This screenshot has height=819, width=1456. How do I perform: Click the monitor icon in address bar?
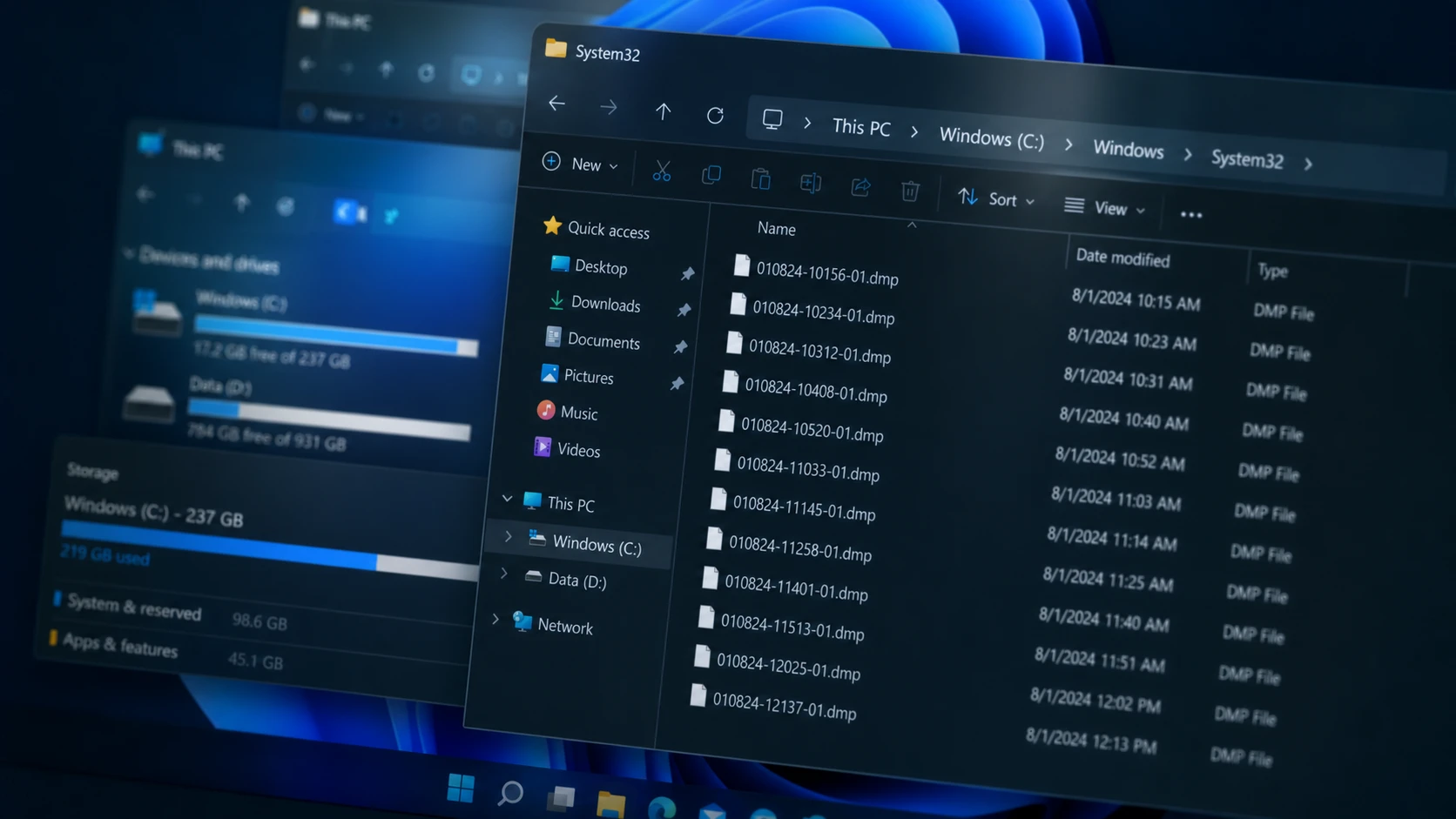point(772,119)
